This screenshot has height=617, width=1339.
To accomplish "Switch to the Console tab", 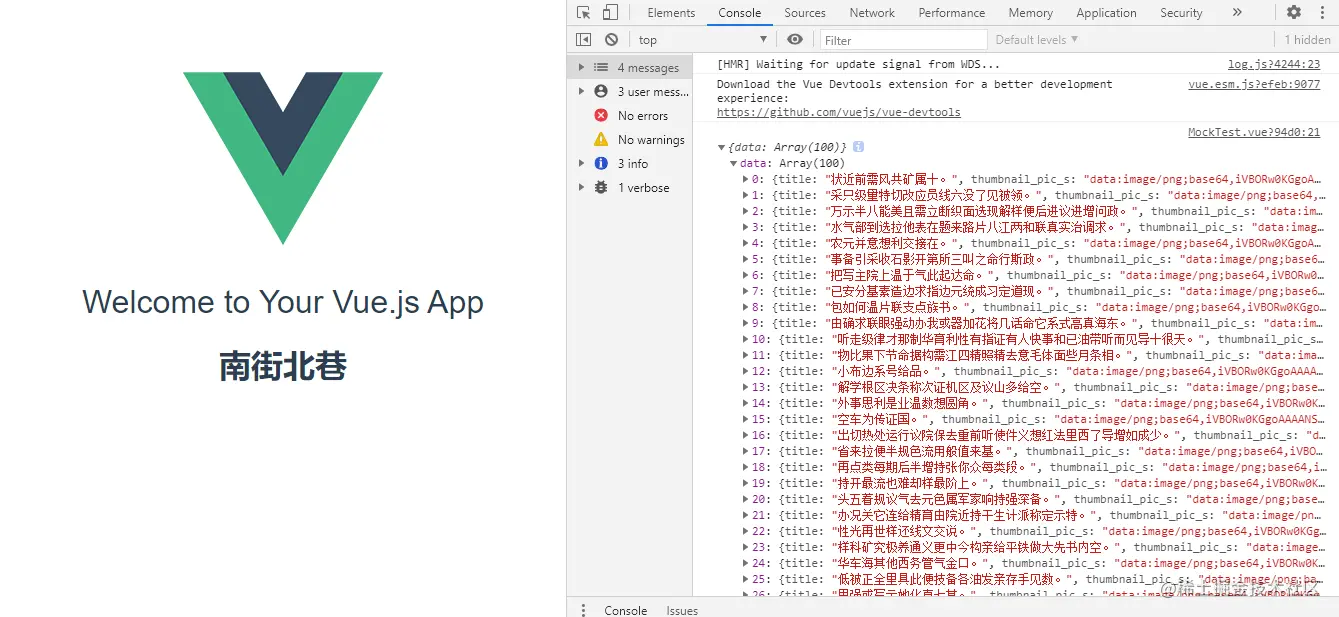I will [x=740, y=13].
